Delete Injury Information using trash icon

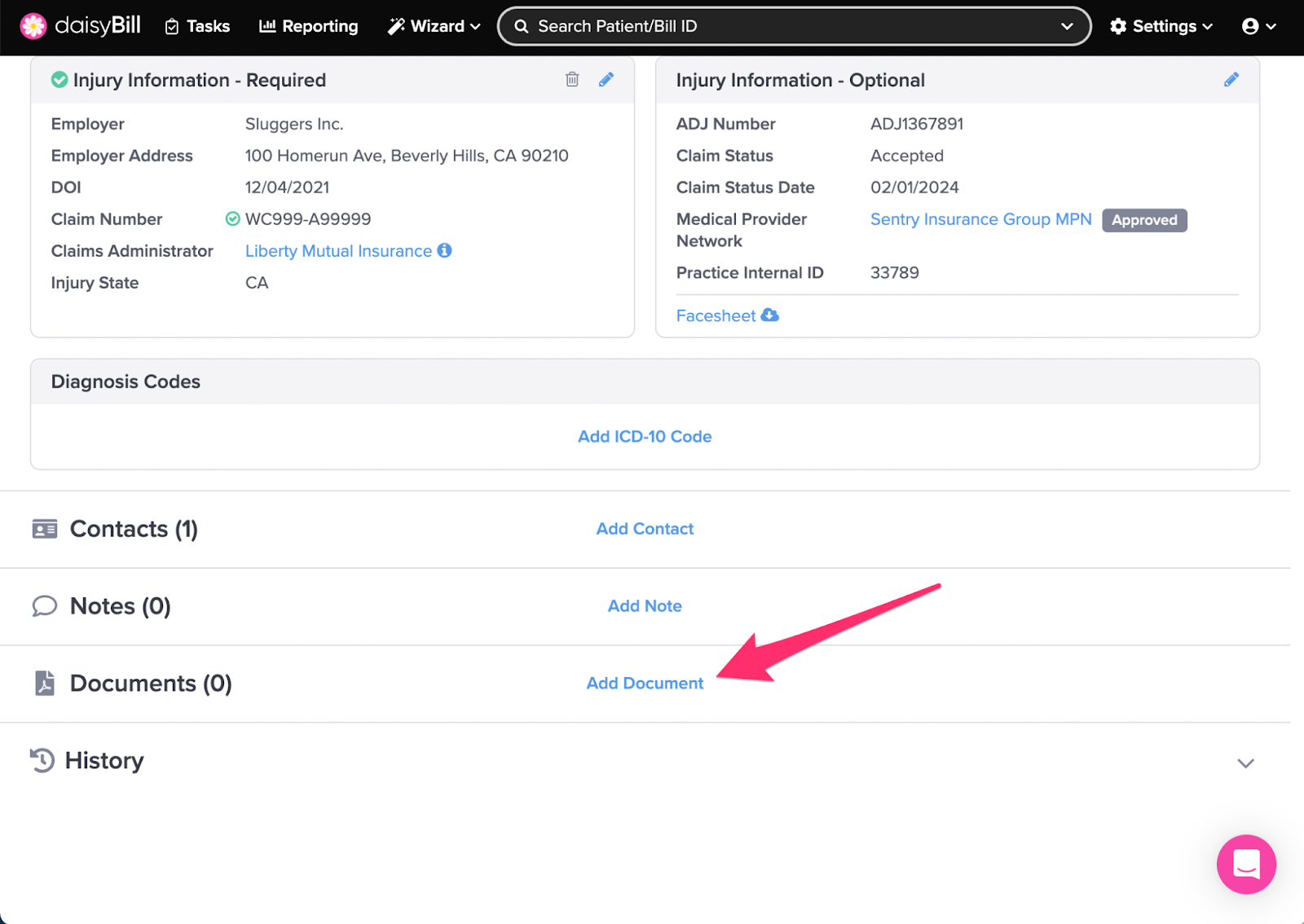(x=572, y=79)
